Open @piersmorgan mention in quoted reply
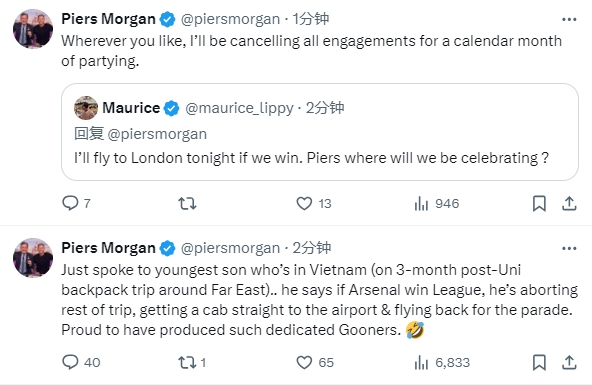This screenshot has width=592, height=385. 157,134
